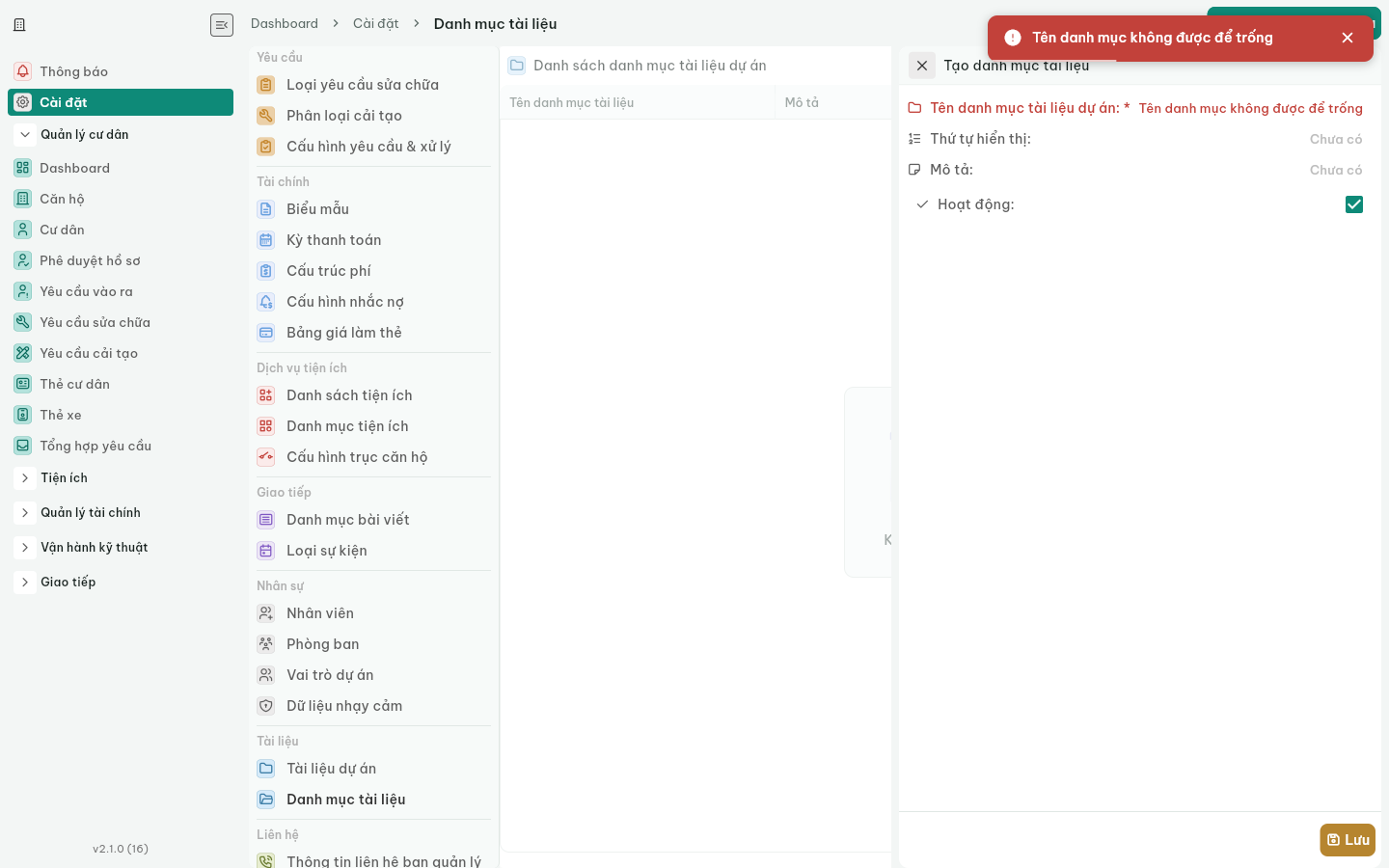Open Danh sách tiện ích icon
The image size is (1389, 868).
266,395
